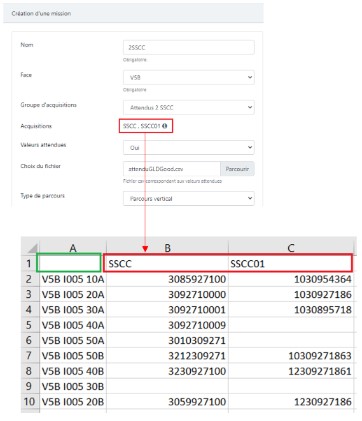Click cell V5B I005 20A
Screen dimensions: 362x421
tap(73, 294)
